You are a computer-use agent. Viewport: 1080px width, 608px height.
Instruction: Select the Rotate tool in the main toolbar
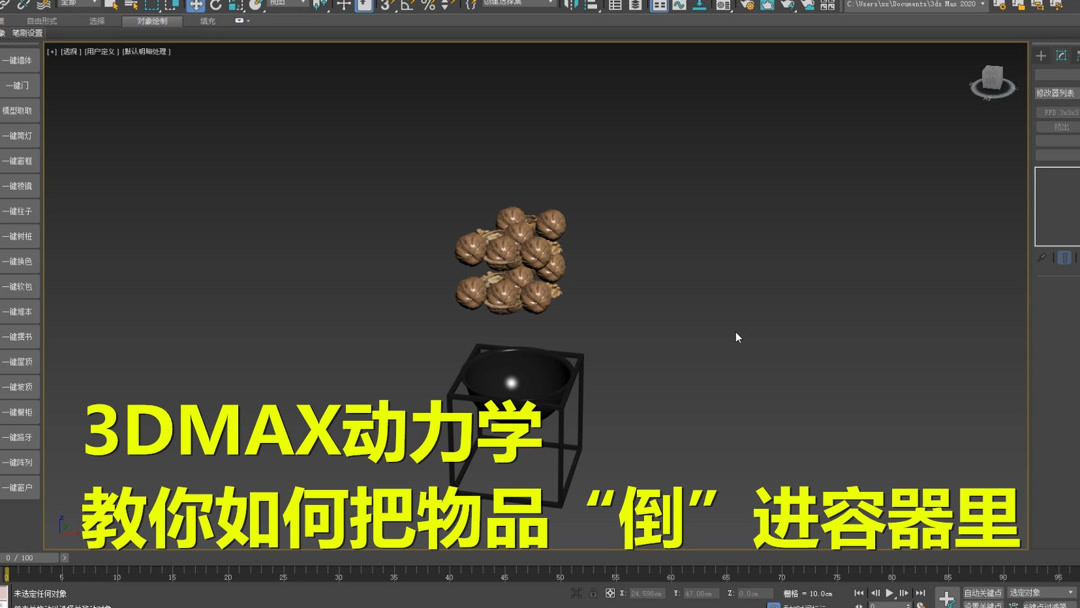(218, 7)
